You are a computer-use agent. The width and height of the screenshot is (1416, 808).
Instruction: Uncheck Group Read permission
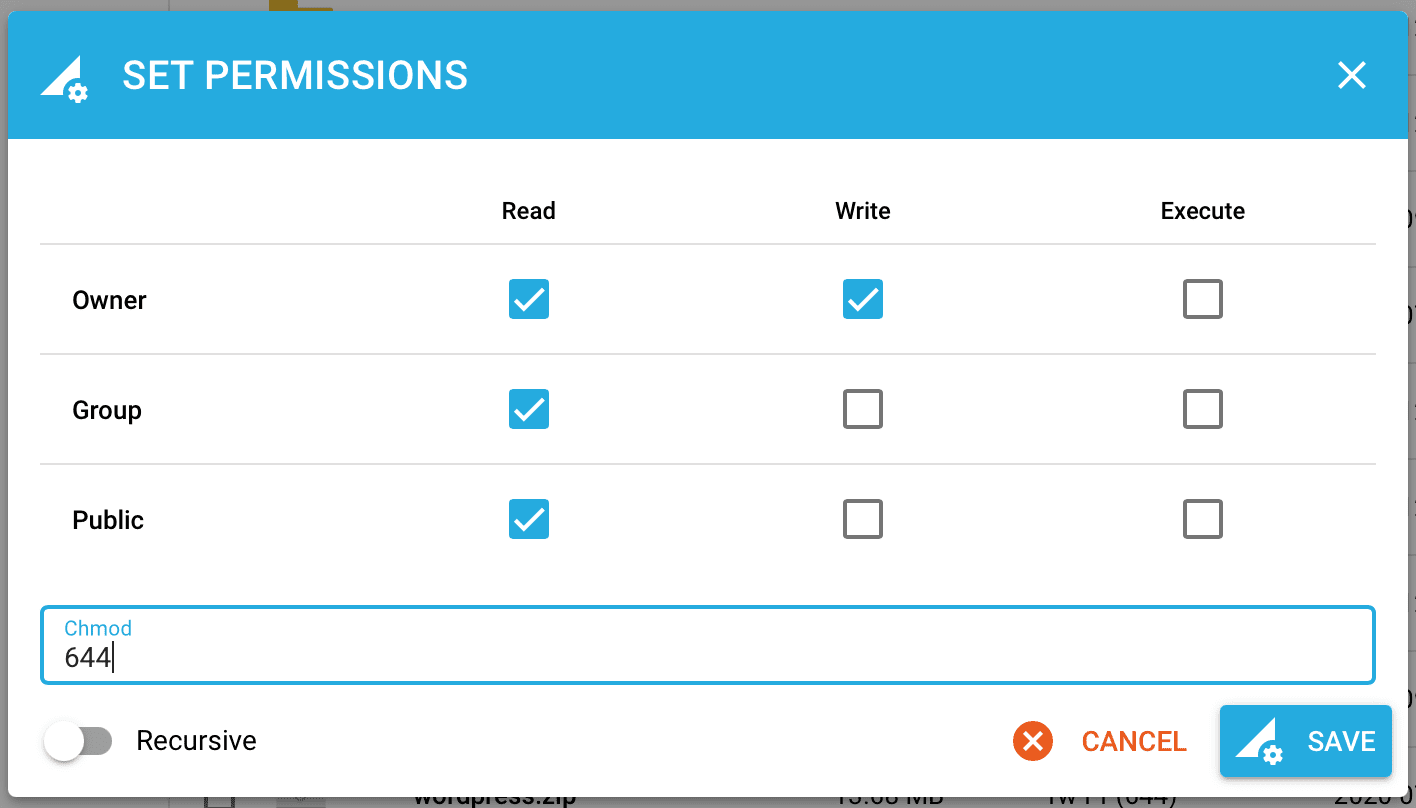528,409
